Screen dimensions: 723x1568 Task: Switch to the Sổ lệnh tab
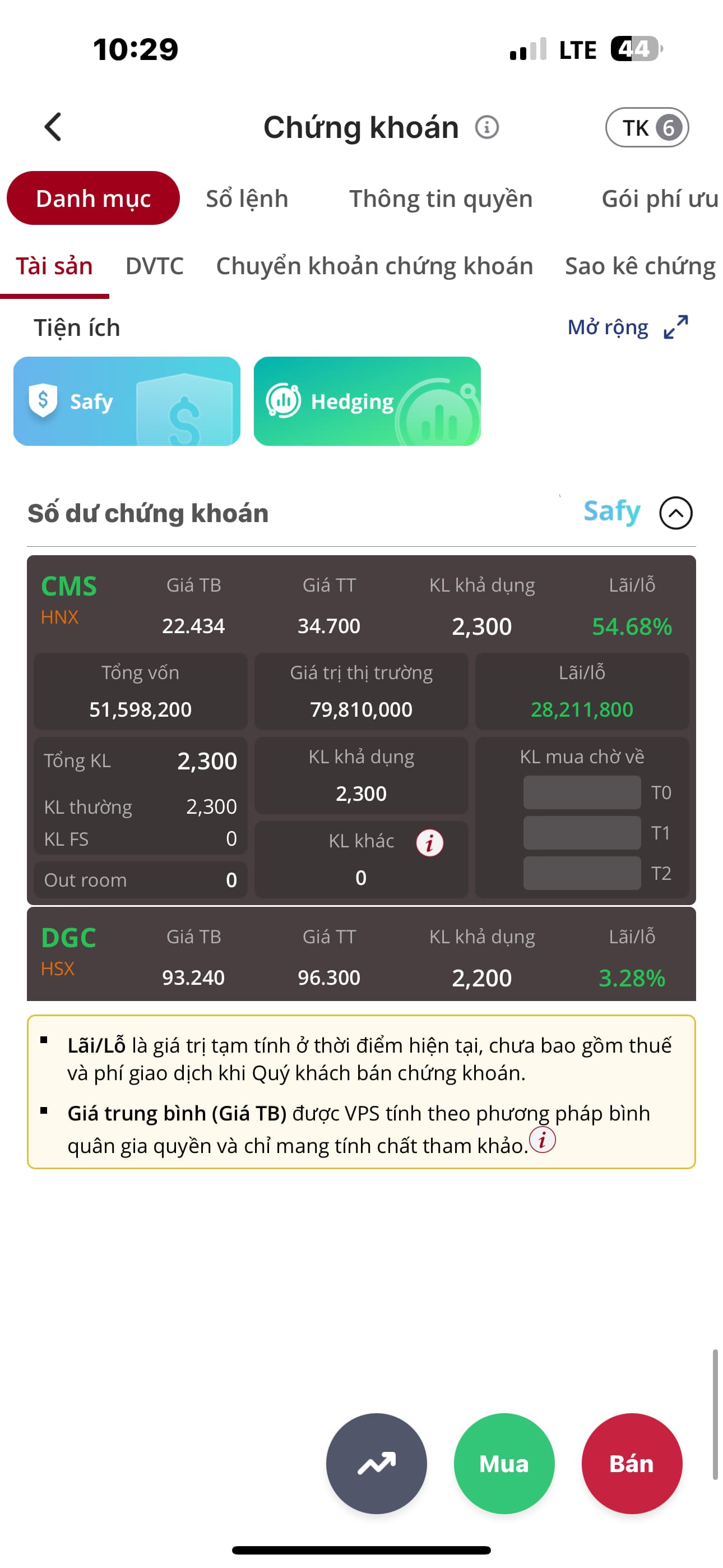pyautogui.click(x=247, y=199)
